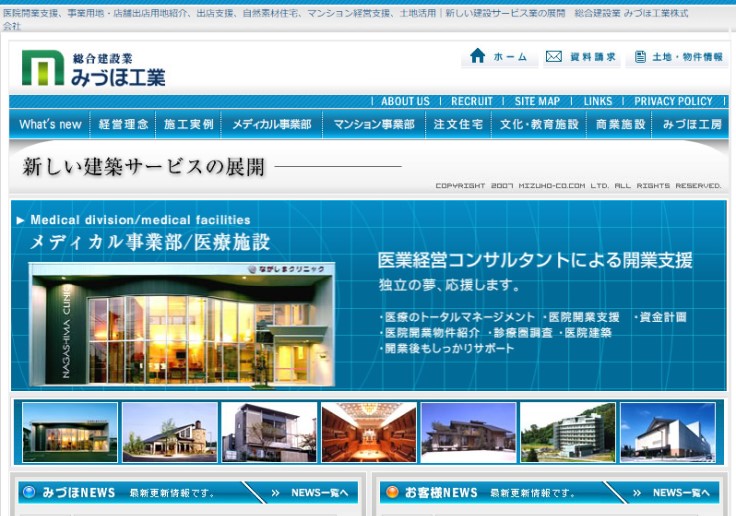Select the clinic at night thumbnail
Viewport: 736px width, 516px height.
(70, 432)
